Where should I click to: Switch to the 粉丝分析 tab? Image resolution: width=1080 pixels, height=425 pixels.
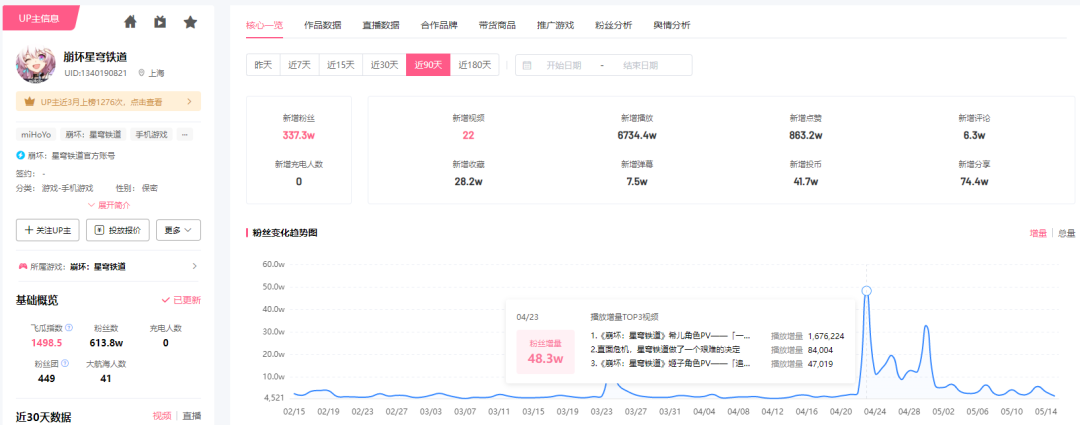coord(614,25)
